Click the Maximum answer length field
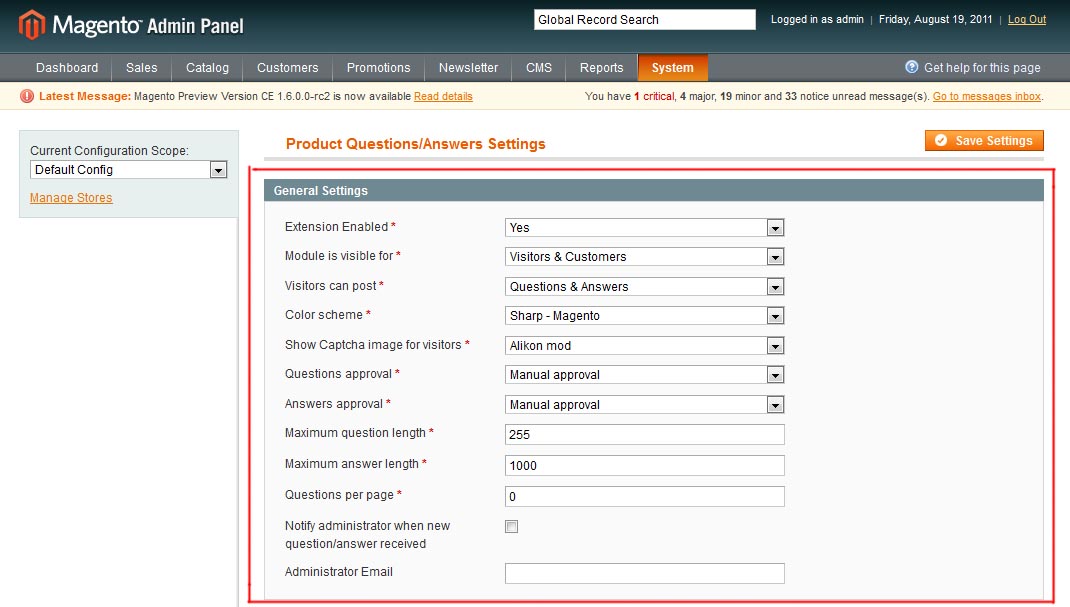This screenshot has width=1070, height=607. [x=644, y=465]
